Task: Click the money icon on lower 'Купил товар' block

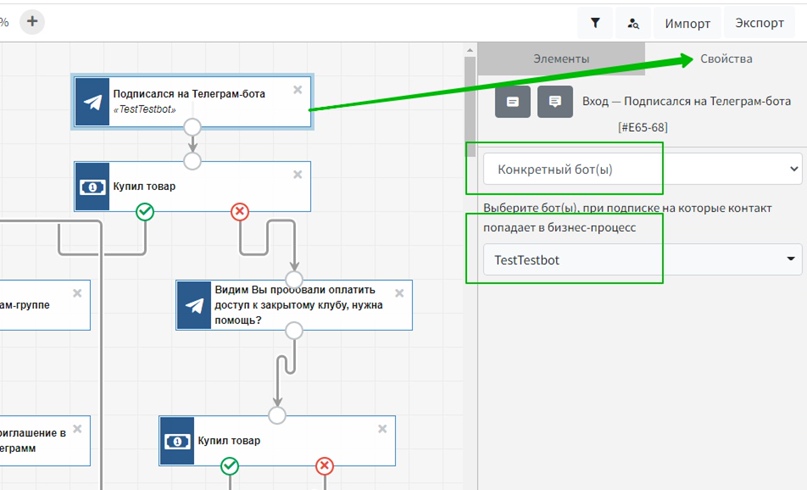Action: 177,441
